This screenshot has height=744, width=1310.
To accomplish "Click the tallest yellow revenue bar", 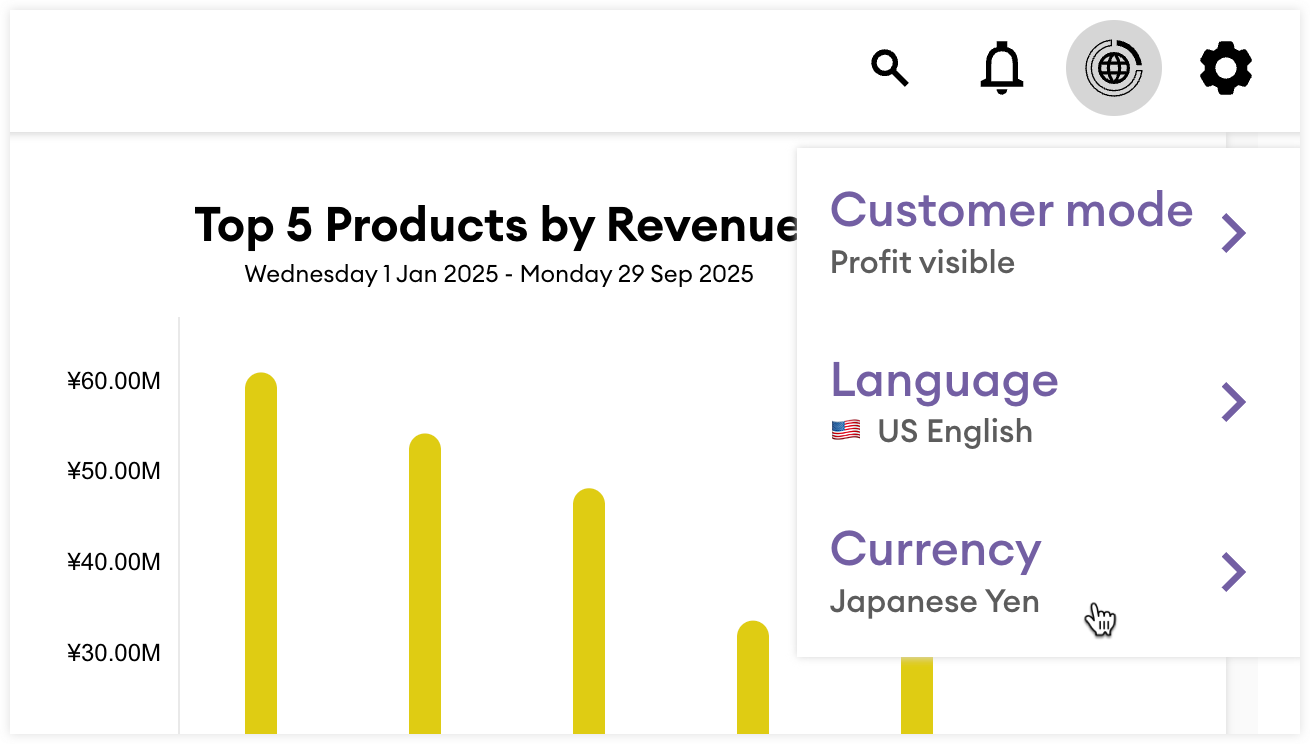I will pos(262,550).
